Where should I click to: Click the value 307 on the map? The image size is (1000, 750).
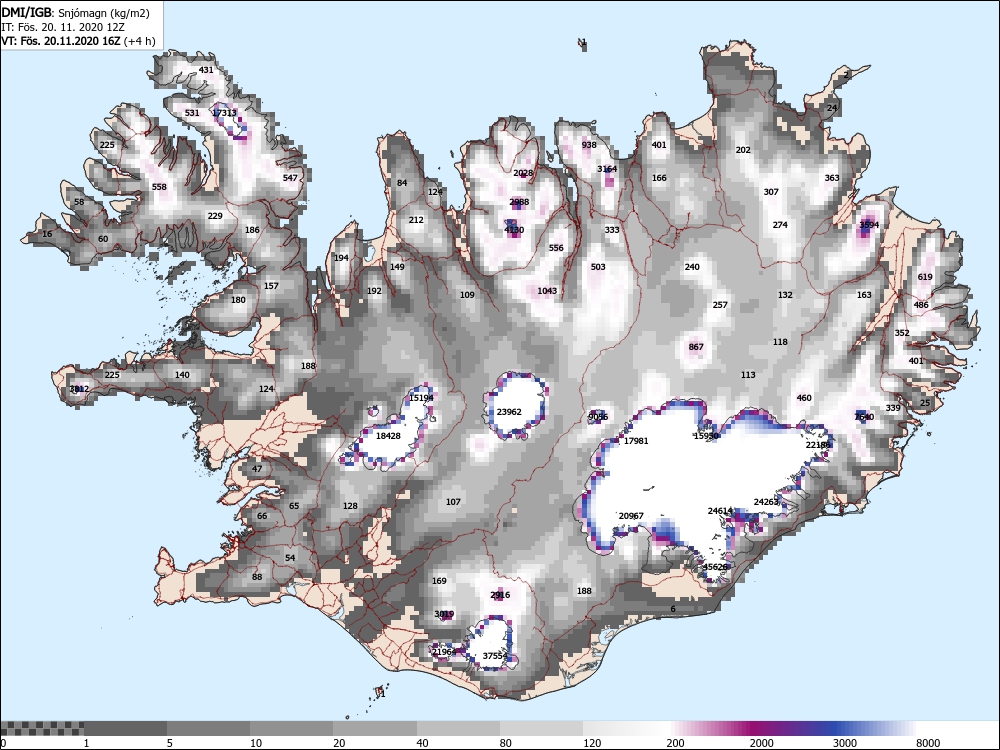[x=771, y=192]
